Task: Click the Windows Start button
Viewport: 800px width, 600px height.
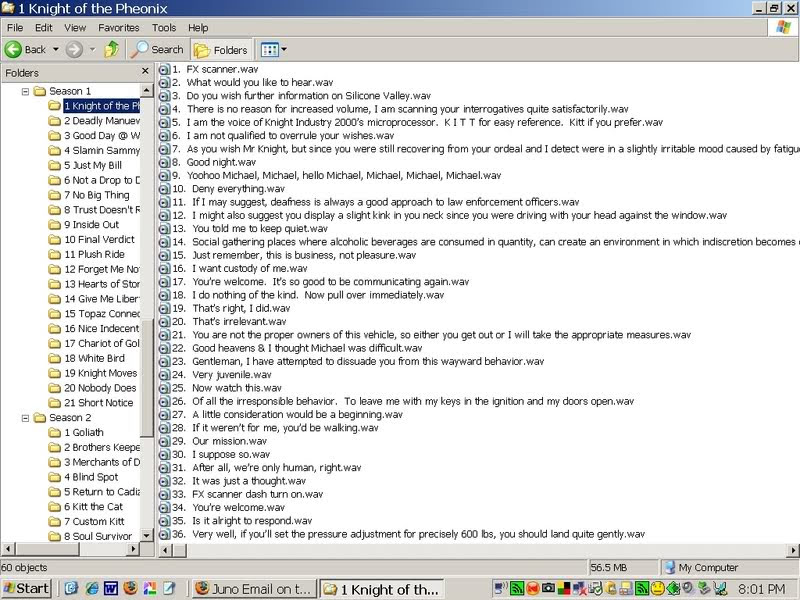Action: pos(26,588)
